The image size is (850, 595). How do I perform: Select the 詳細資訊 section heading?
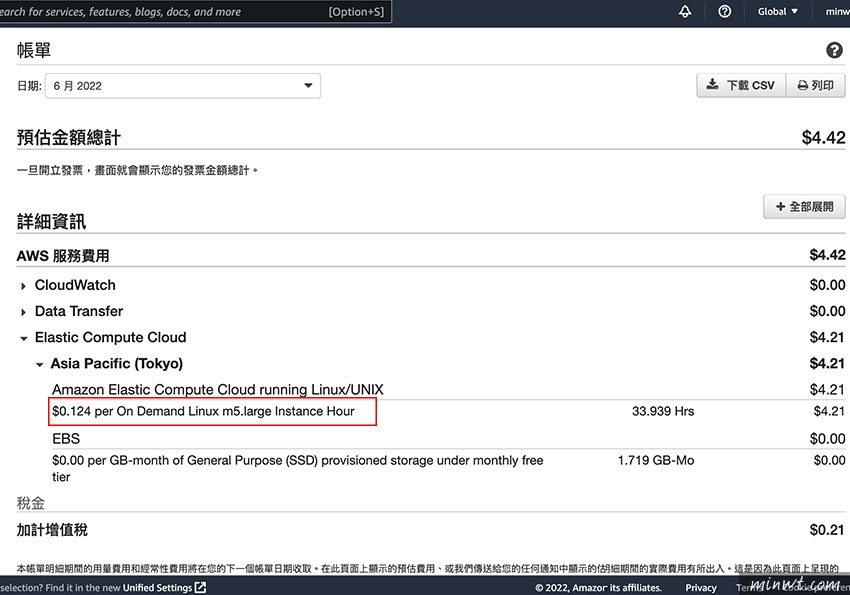tap(51, 222)
